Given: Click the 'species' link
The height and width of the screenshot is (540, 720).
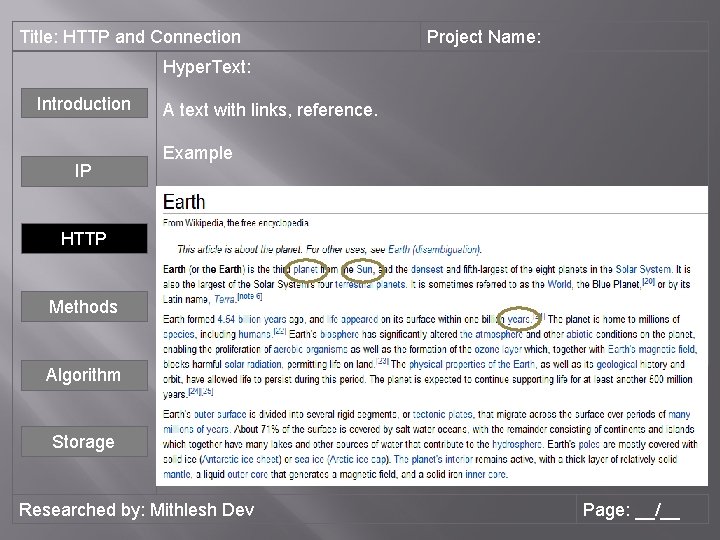Looking at the screenshot, I should pyautogui.click(x=179, y=334).
